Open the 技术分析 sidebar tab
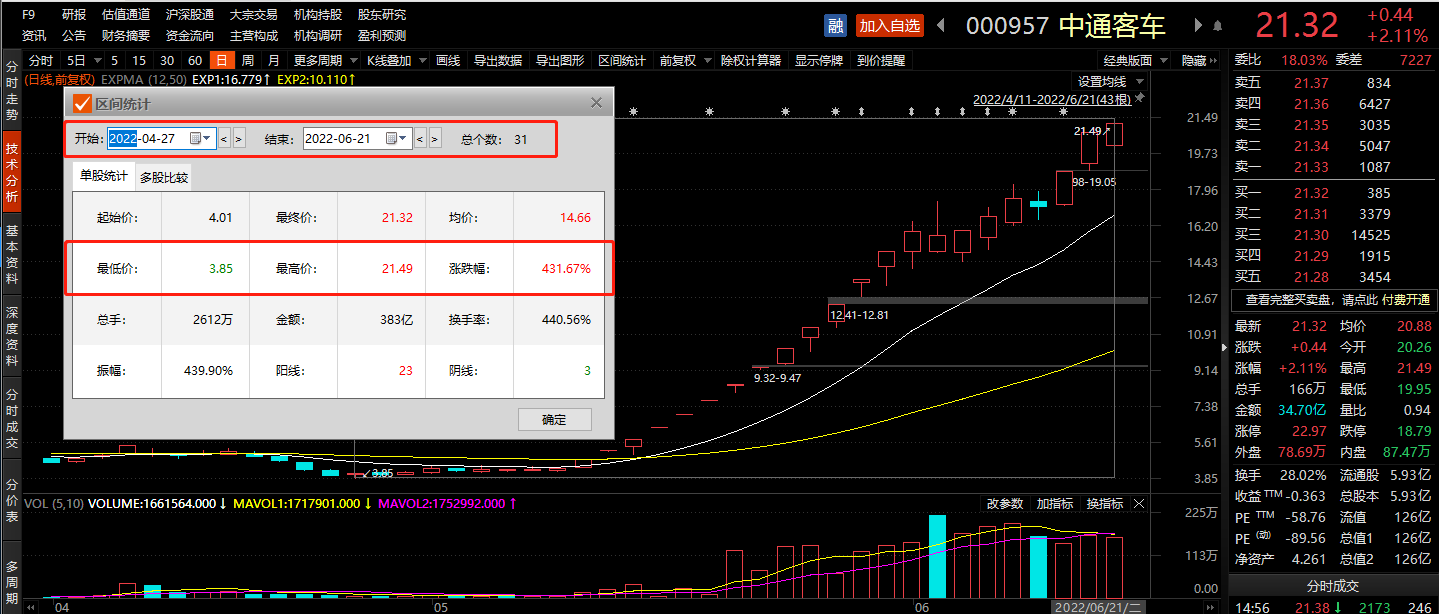 tap(12, 173)
